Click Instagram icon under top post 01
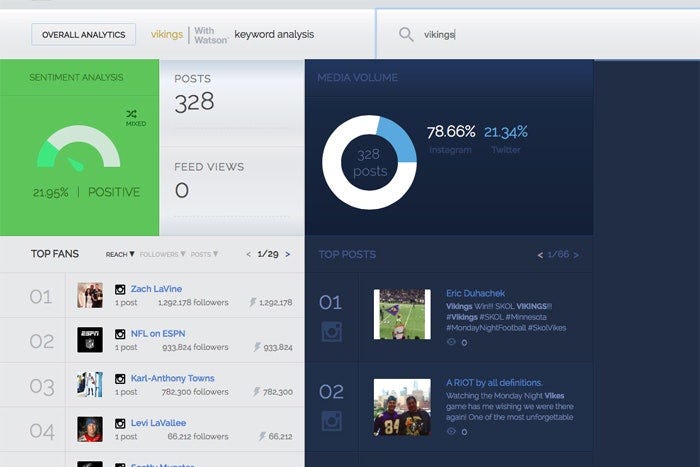The height and width of the screenshot is (467, 700). tap(332, 332)
